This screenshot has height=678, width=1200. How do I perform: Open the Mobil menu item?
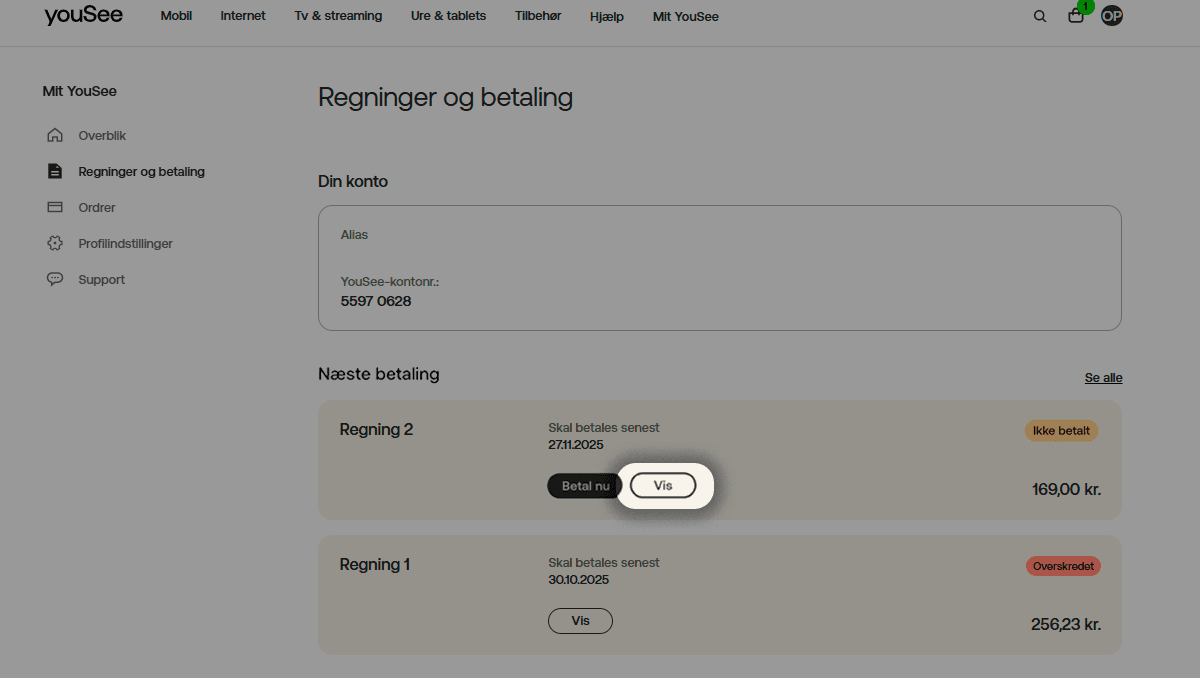(176, 16)
